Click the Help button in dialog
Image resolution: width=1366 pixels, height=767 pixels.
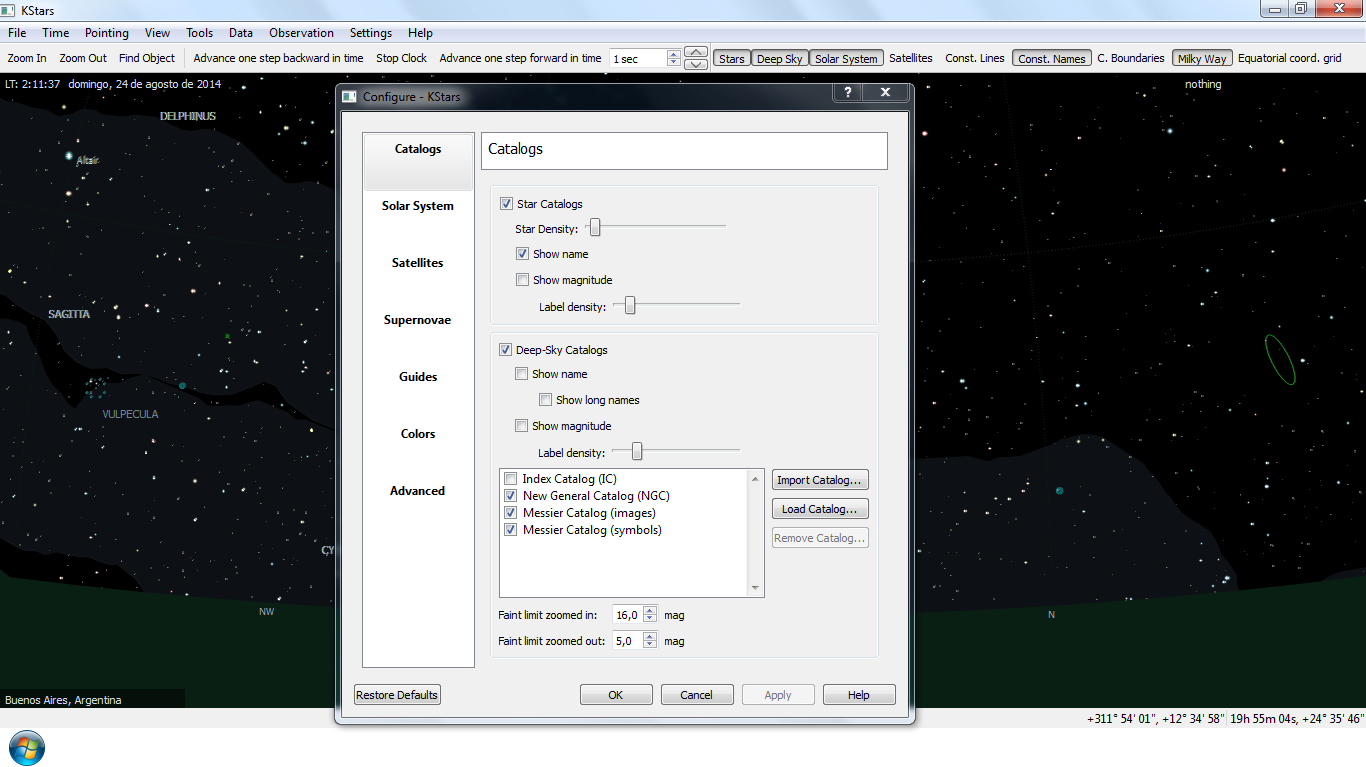pos(859,695)
